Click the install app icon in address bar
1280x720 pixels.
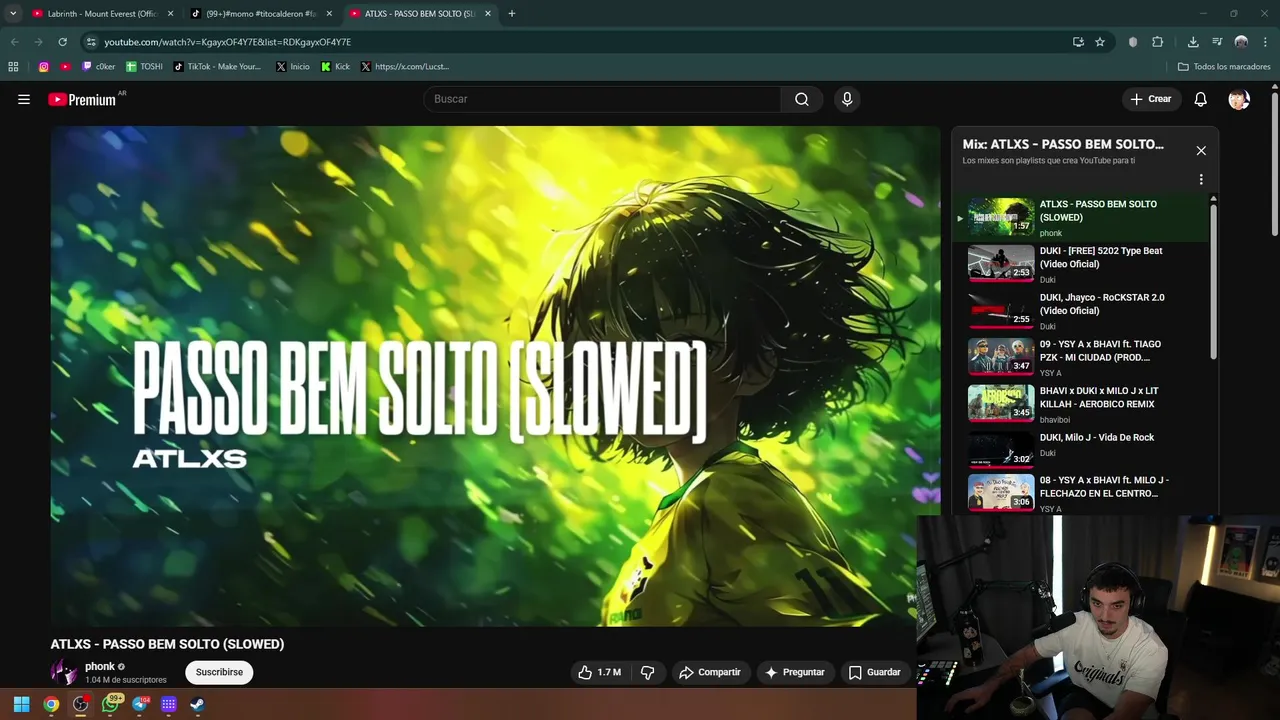1078,42
